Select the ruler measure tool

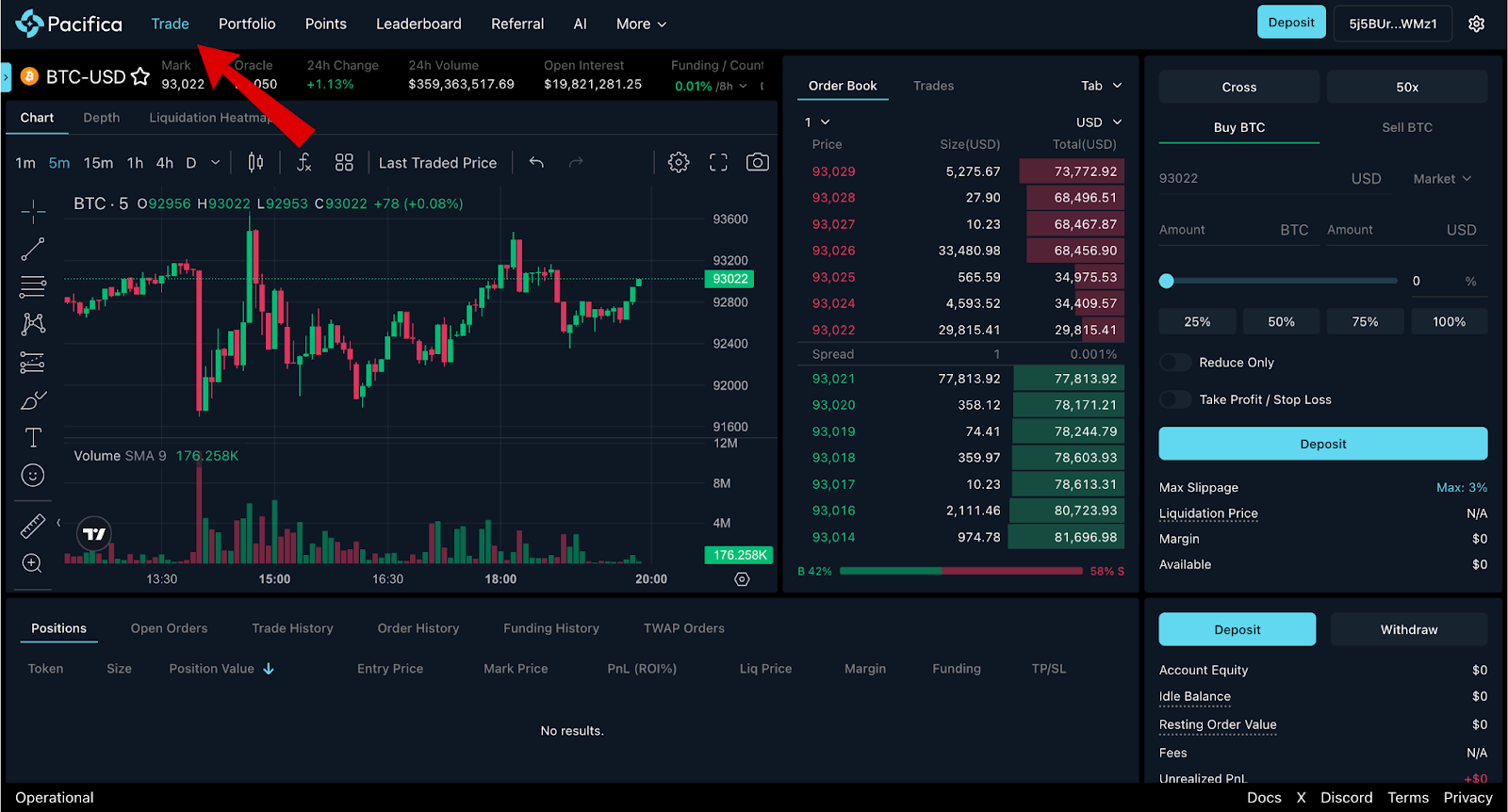[33, 526]
